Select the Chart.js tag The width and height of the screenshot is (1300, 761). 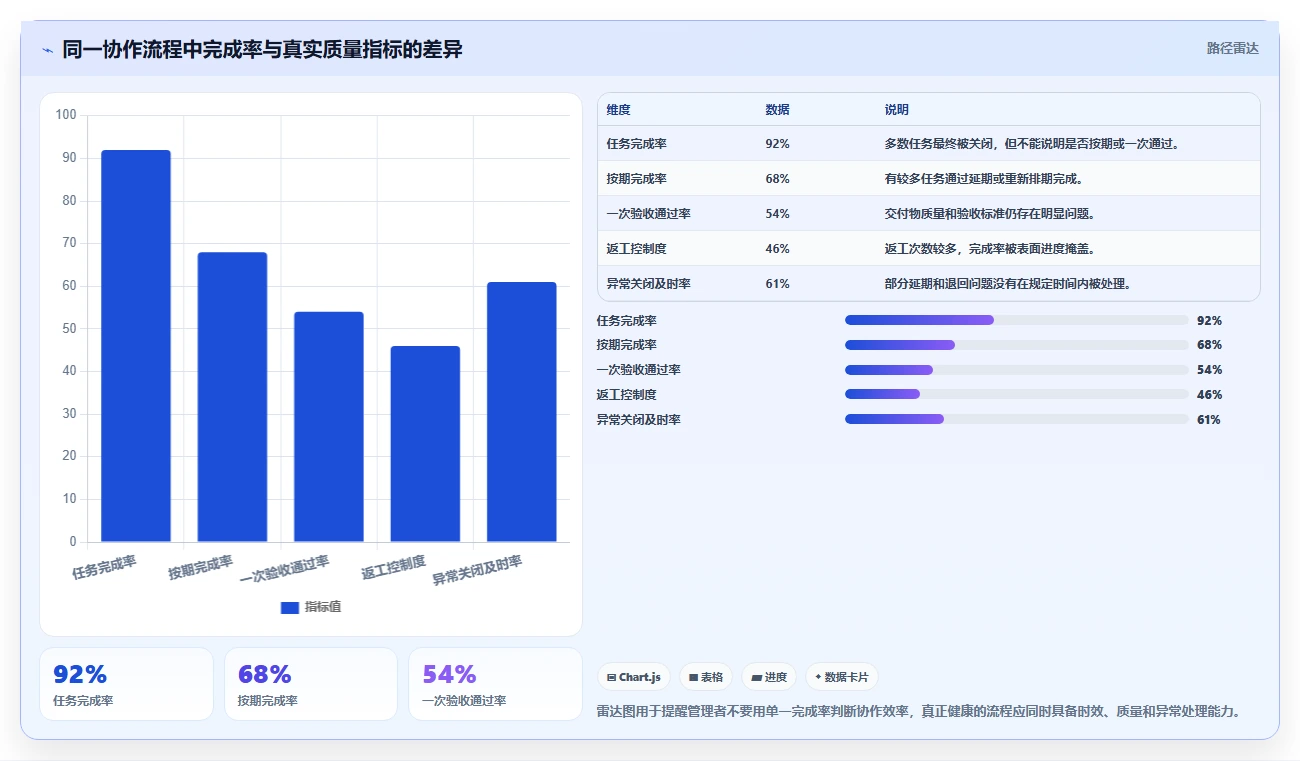pyautogui.click(x=634, y=677)
